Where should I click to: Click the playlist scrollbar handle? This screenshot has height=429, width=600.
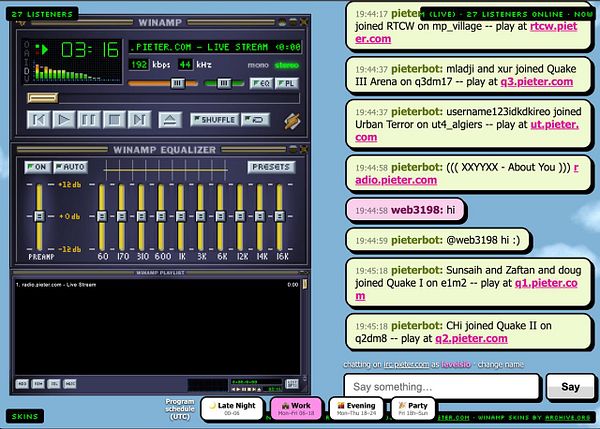[x=305, y=284]
